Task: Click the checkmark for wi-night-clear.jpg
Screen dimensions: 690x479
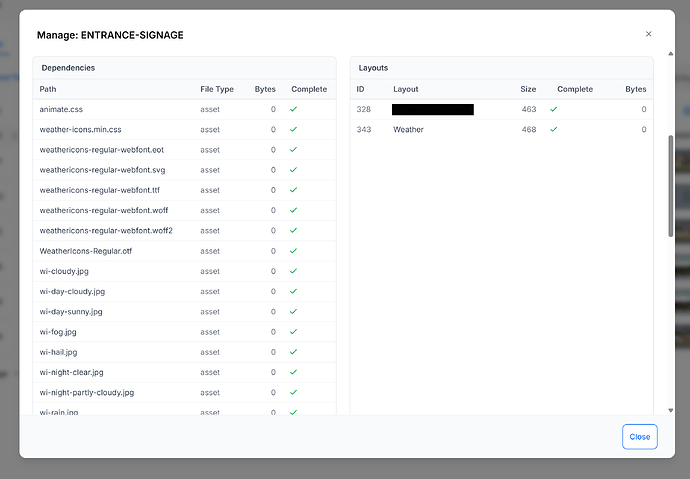Action: 294,372
